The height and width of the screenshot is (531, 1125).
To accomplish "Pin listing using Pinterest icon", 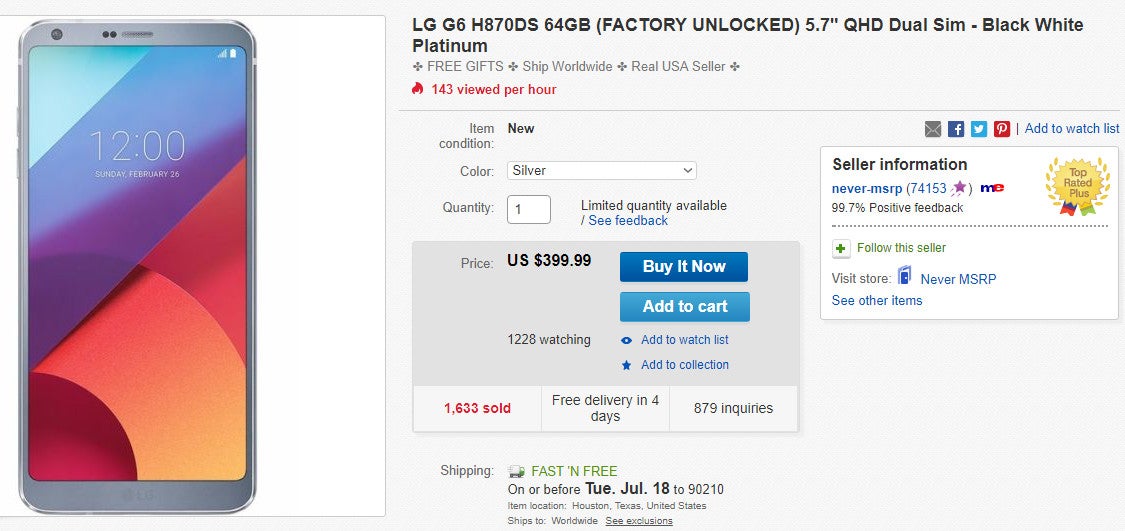I will pos(1002,129).
